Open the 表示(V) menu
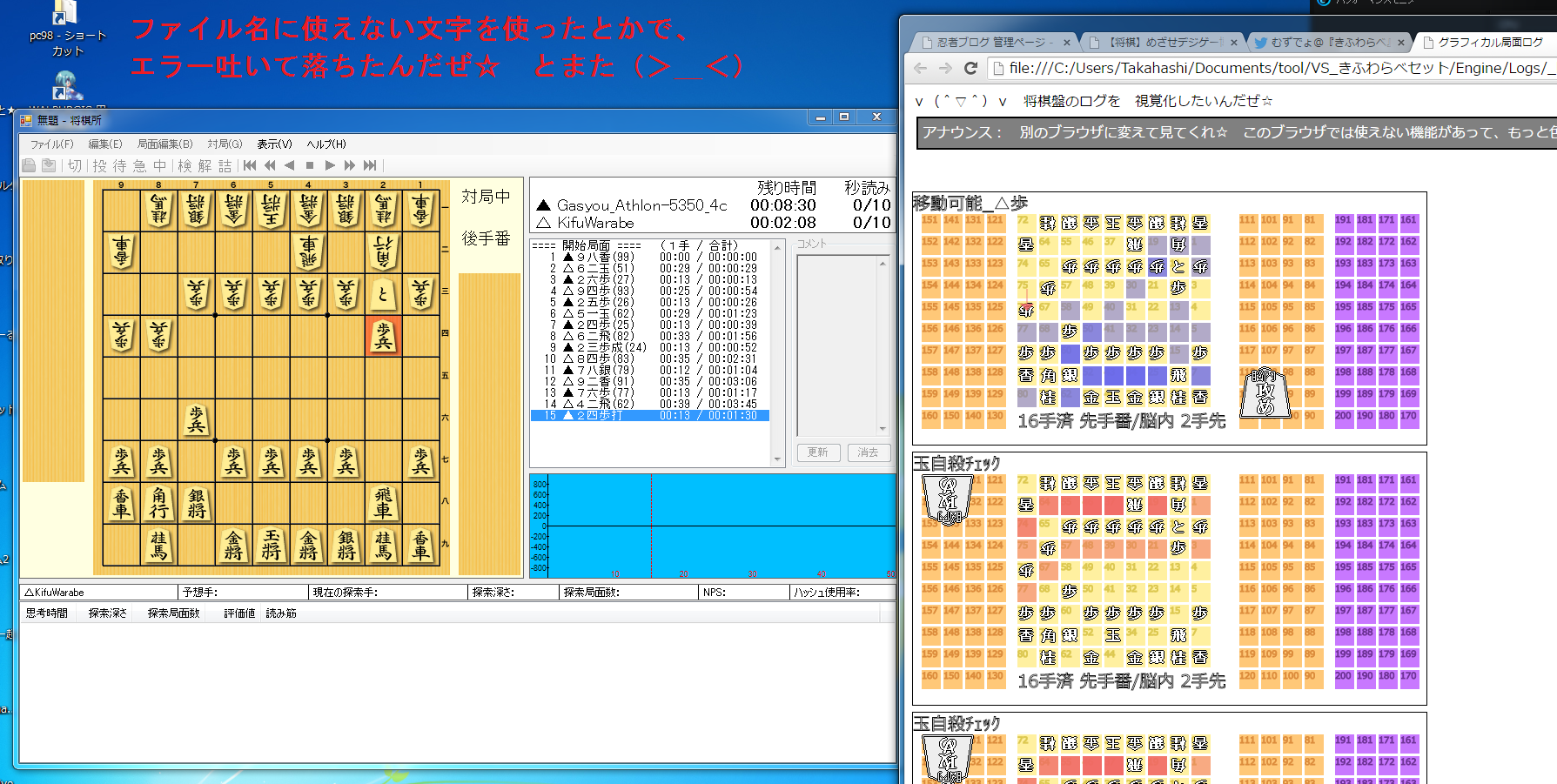This screenshot has width=1557, height=784. pyautogui.click(x=274, y=144)
